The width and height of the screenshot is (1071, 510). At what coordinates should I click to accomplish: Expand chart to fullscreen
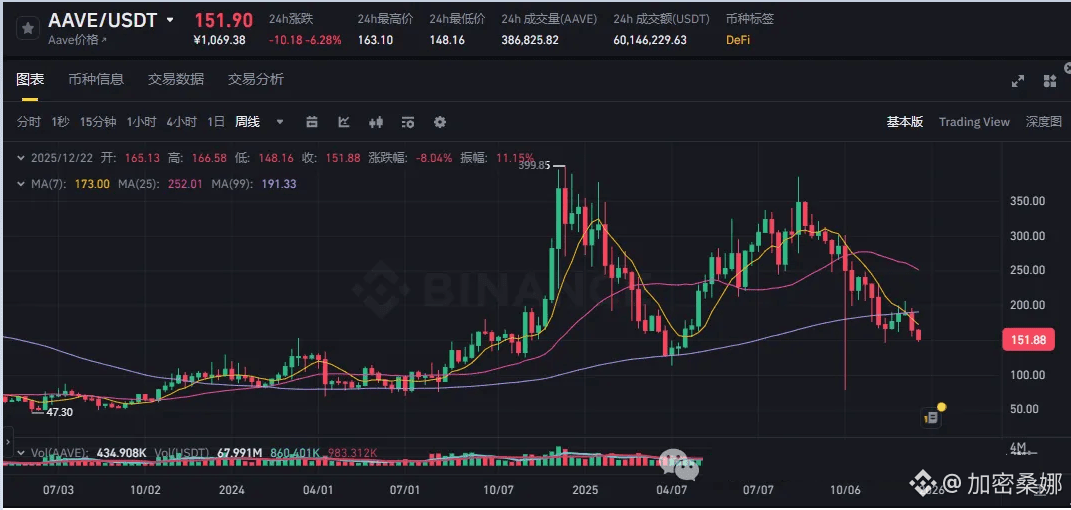click(x=1018, y=81)
